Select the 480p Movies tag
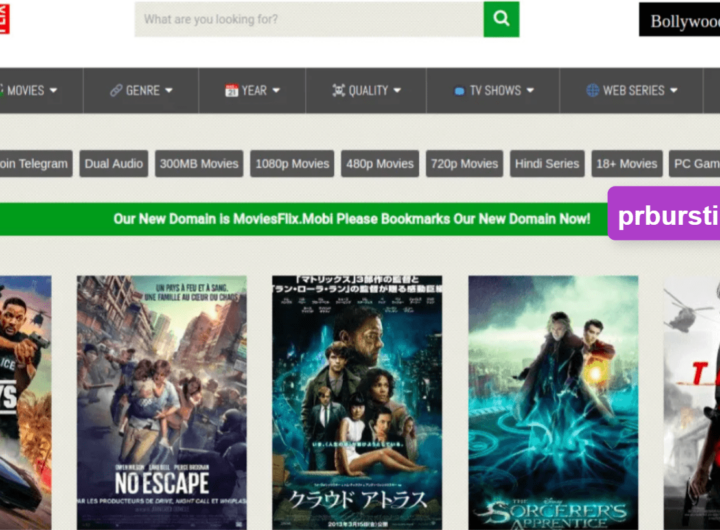Screen dimensions: 720x530 (x=380, y=164)
